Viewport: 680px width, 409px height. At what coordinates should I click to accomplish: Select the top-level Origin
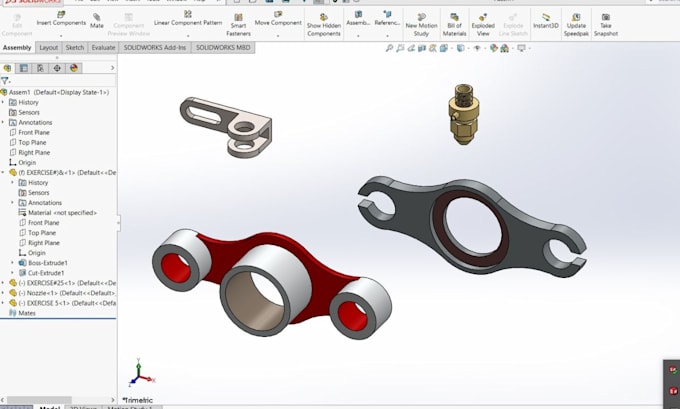23,163
